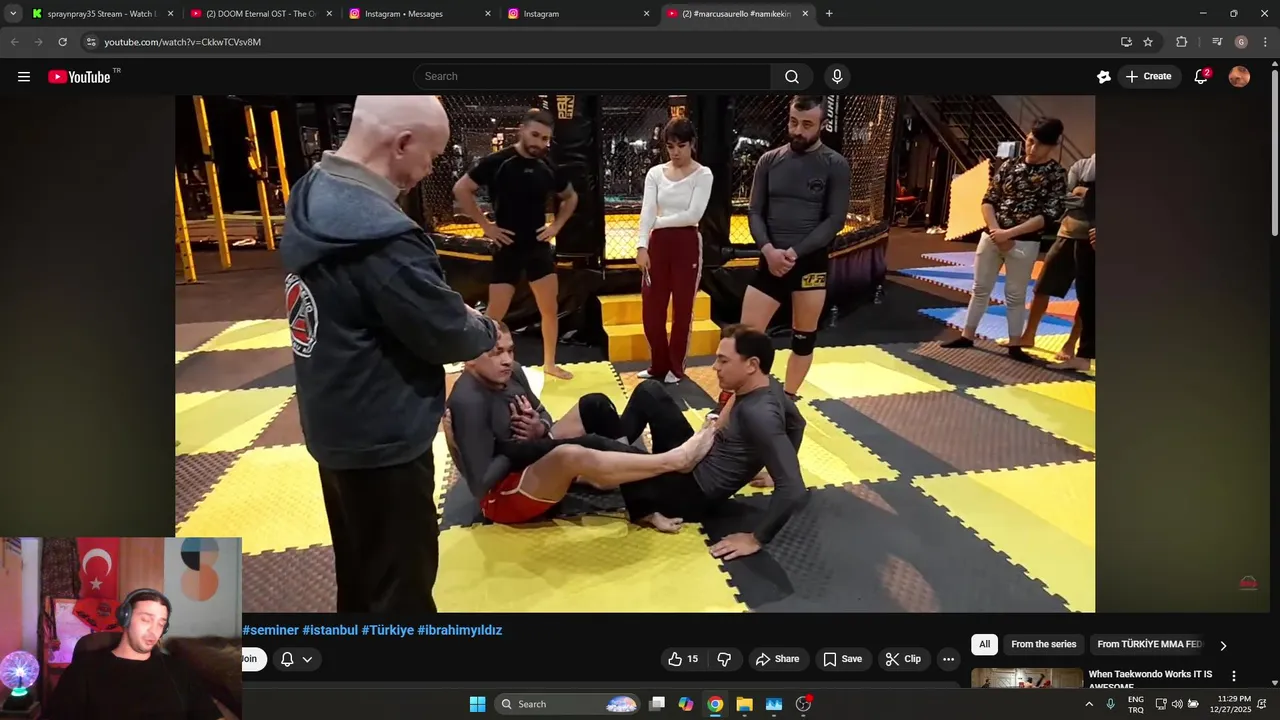Image resolution: width=1280 pixels, height=720 pixels.
Task: Click the video player to pause
Action: 635,353
